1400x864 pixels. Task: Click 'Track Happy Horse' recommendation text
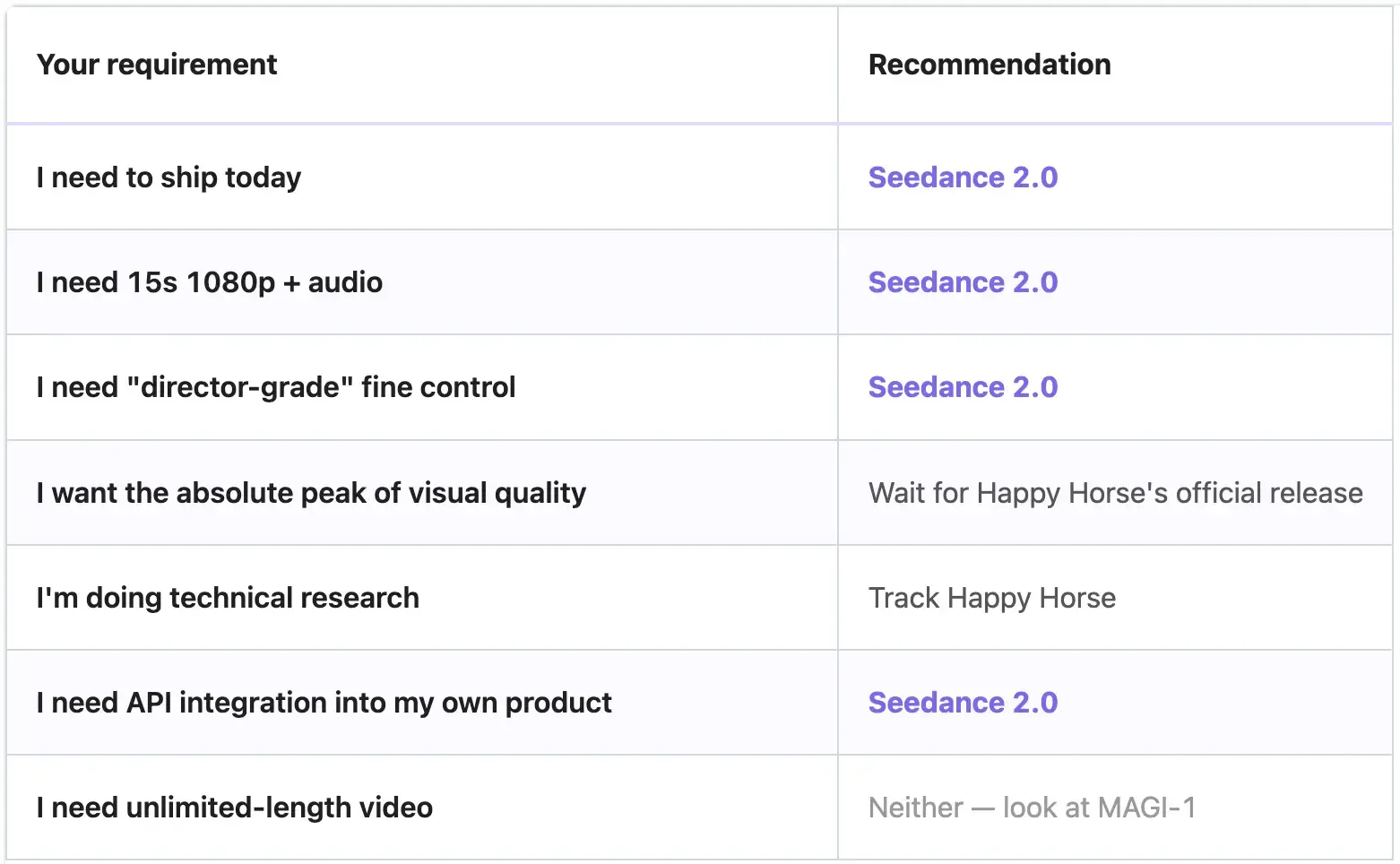click(992, 598)
